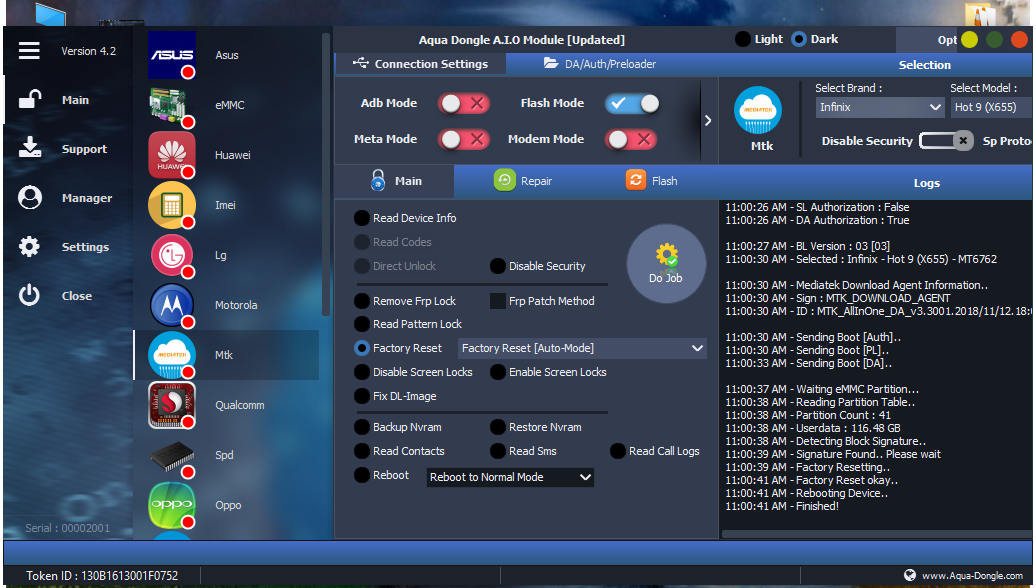This screenshot has width=1036, height=588.
Task: Select the Read Sms option
Action: coord(523,451)
